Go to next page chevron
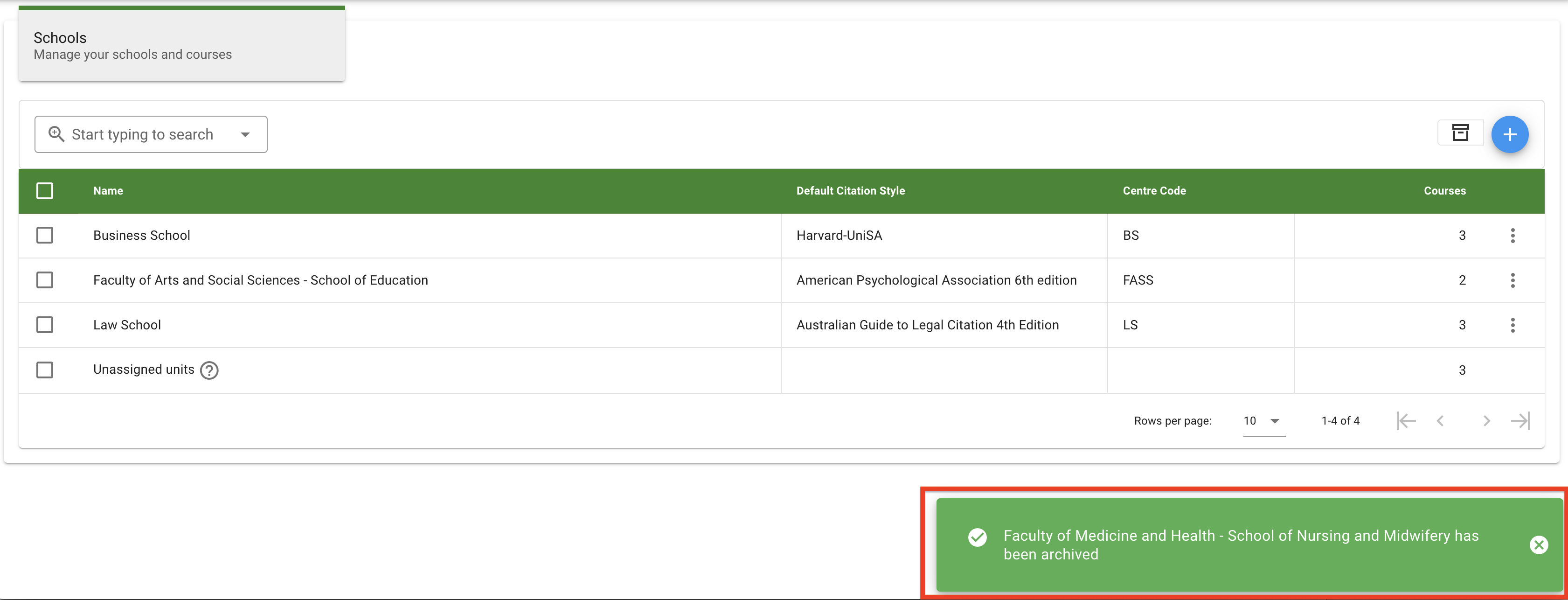The height and width of the screenshot is (600, 1568). [1486, 421]
